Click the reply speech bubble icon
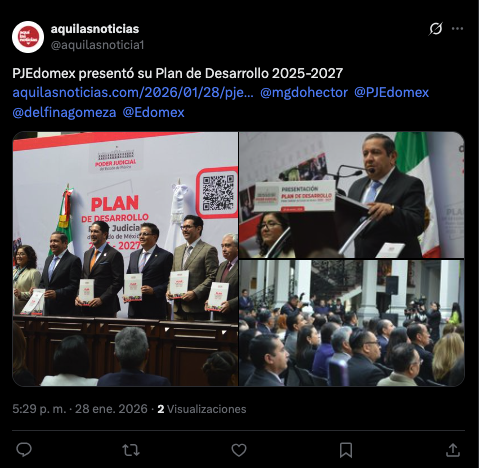This screenshot has width=479, height=468. point(24,450)
